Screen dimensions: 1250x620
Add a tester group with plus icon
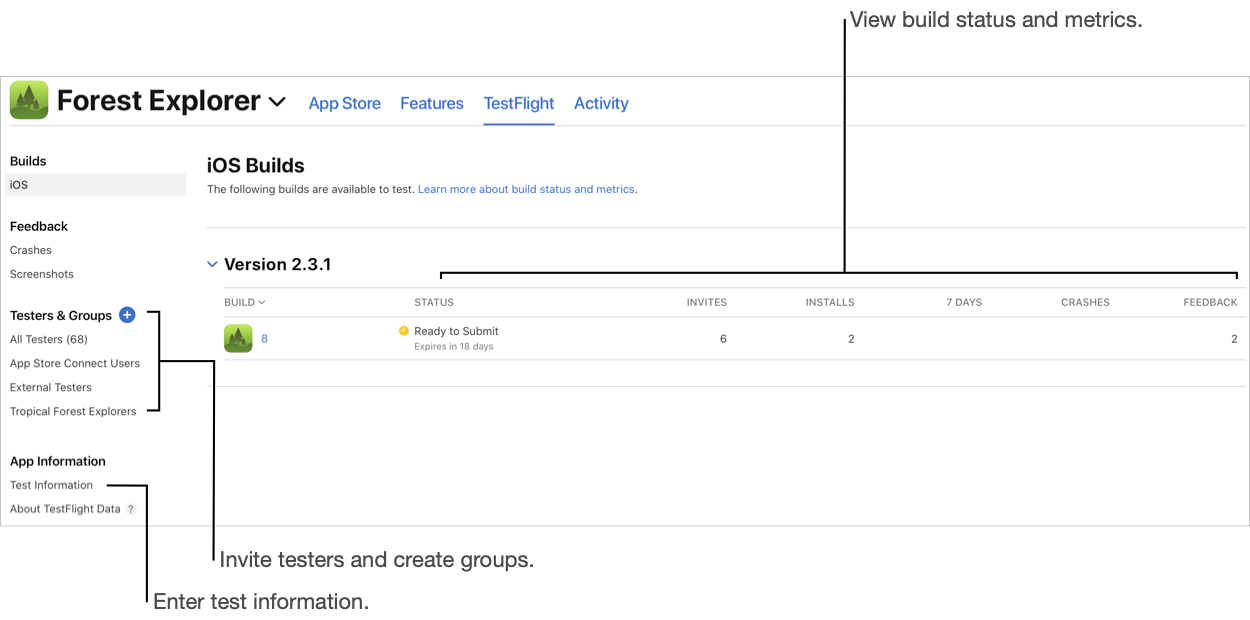click(x=127, y=315)
